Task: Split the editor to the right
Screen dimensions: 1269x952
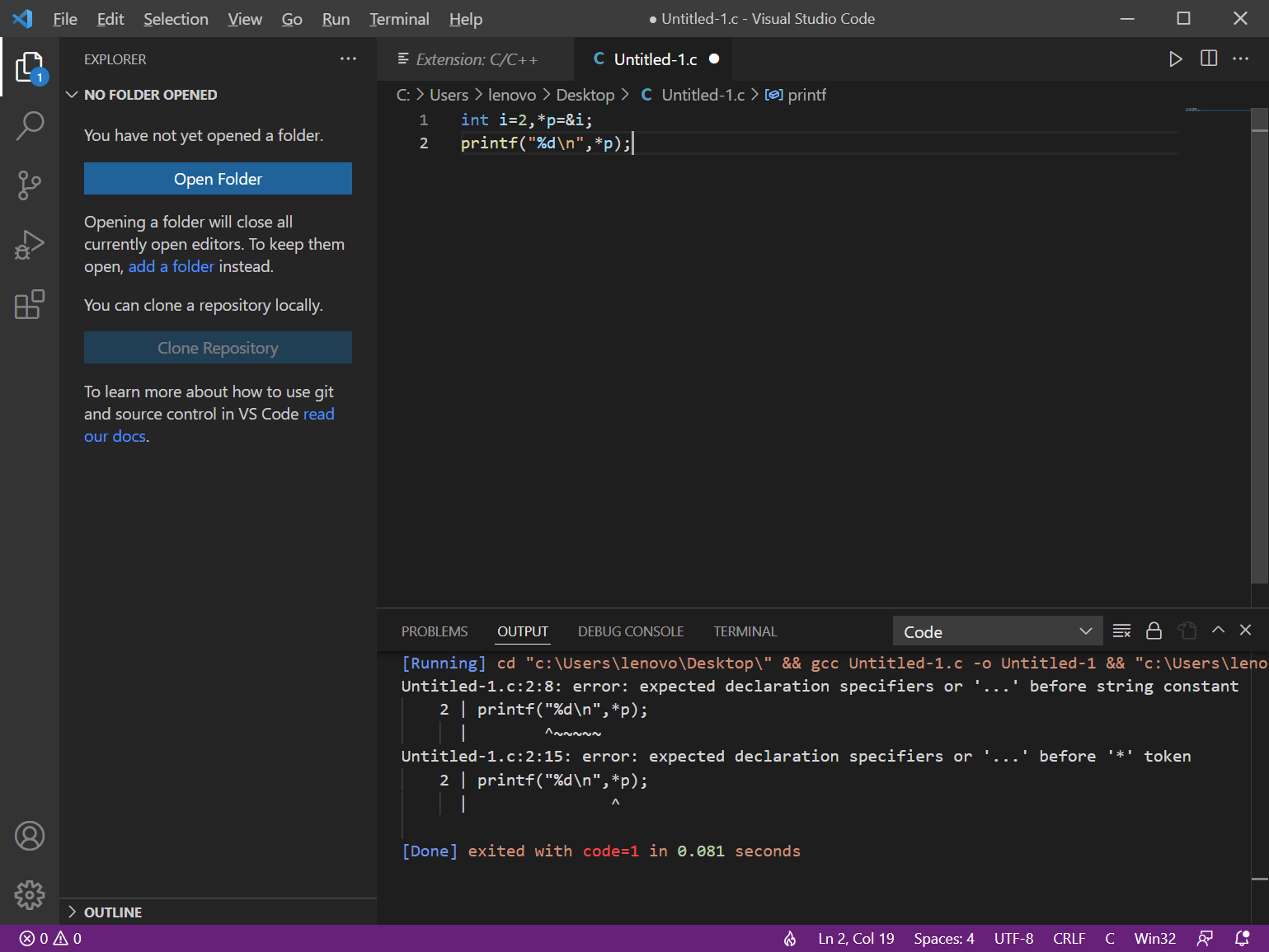Action: (1209, 59)
